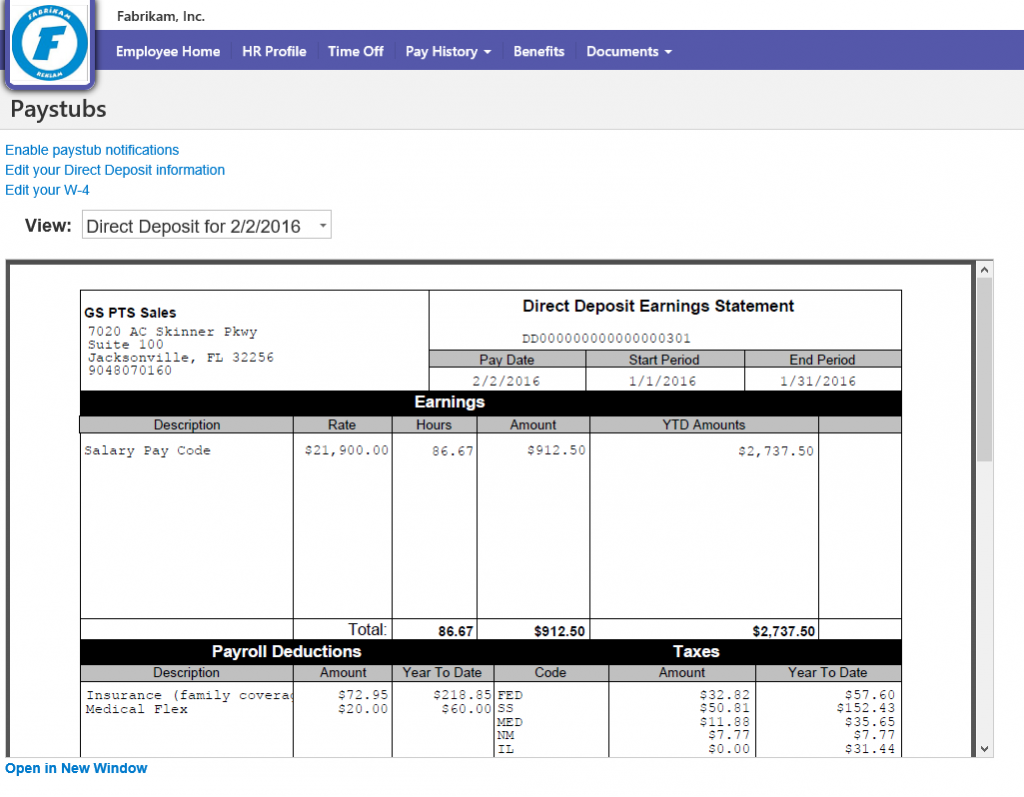Click Edit your Direct Deposit information link
1024x797 pixels.
pyautogui.click(x=115, y=171)
